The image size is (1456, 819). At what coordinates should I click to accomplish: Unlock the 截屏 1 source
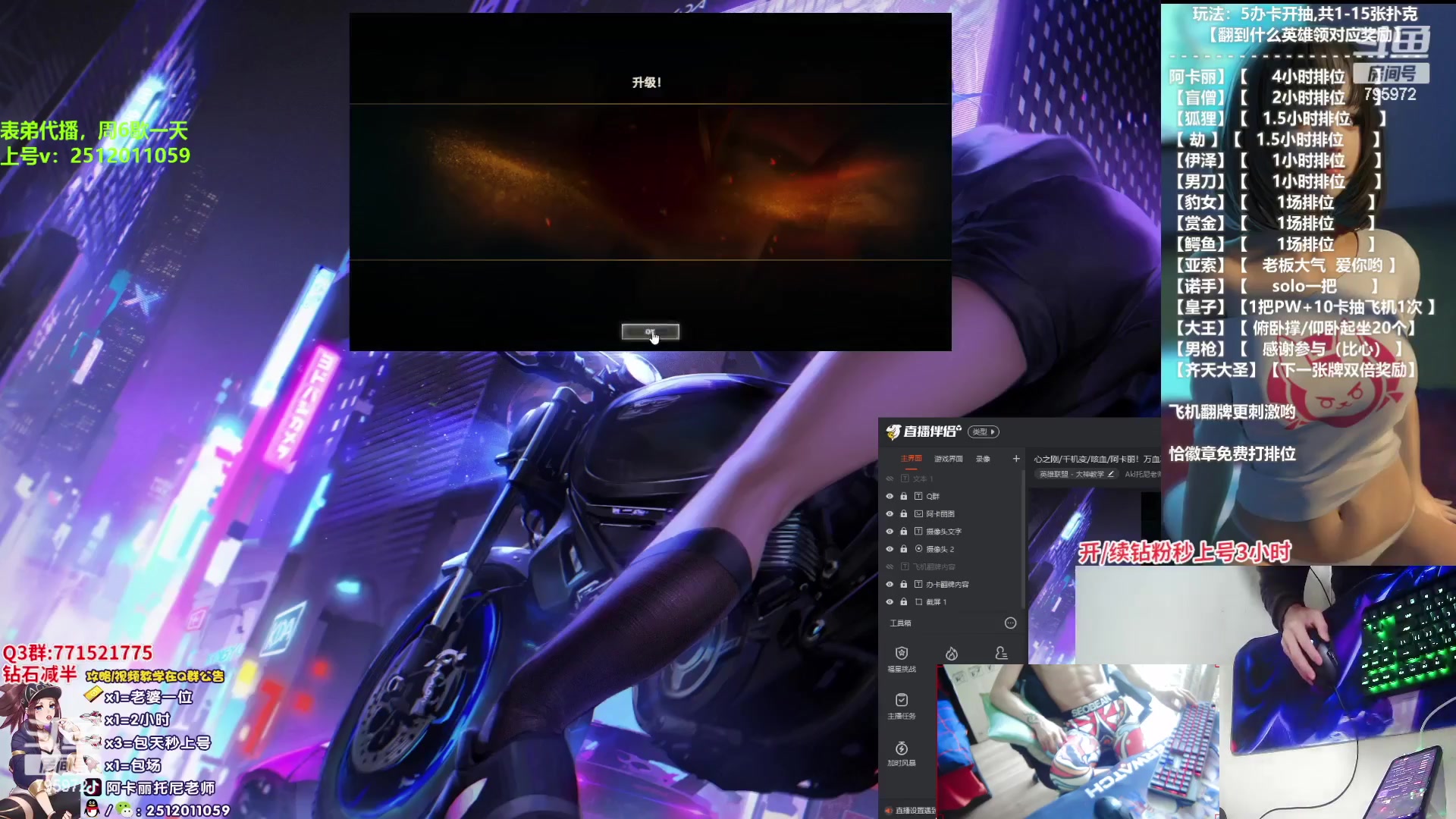(x=903, y=602)
